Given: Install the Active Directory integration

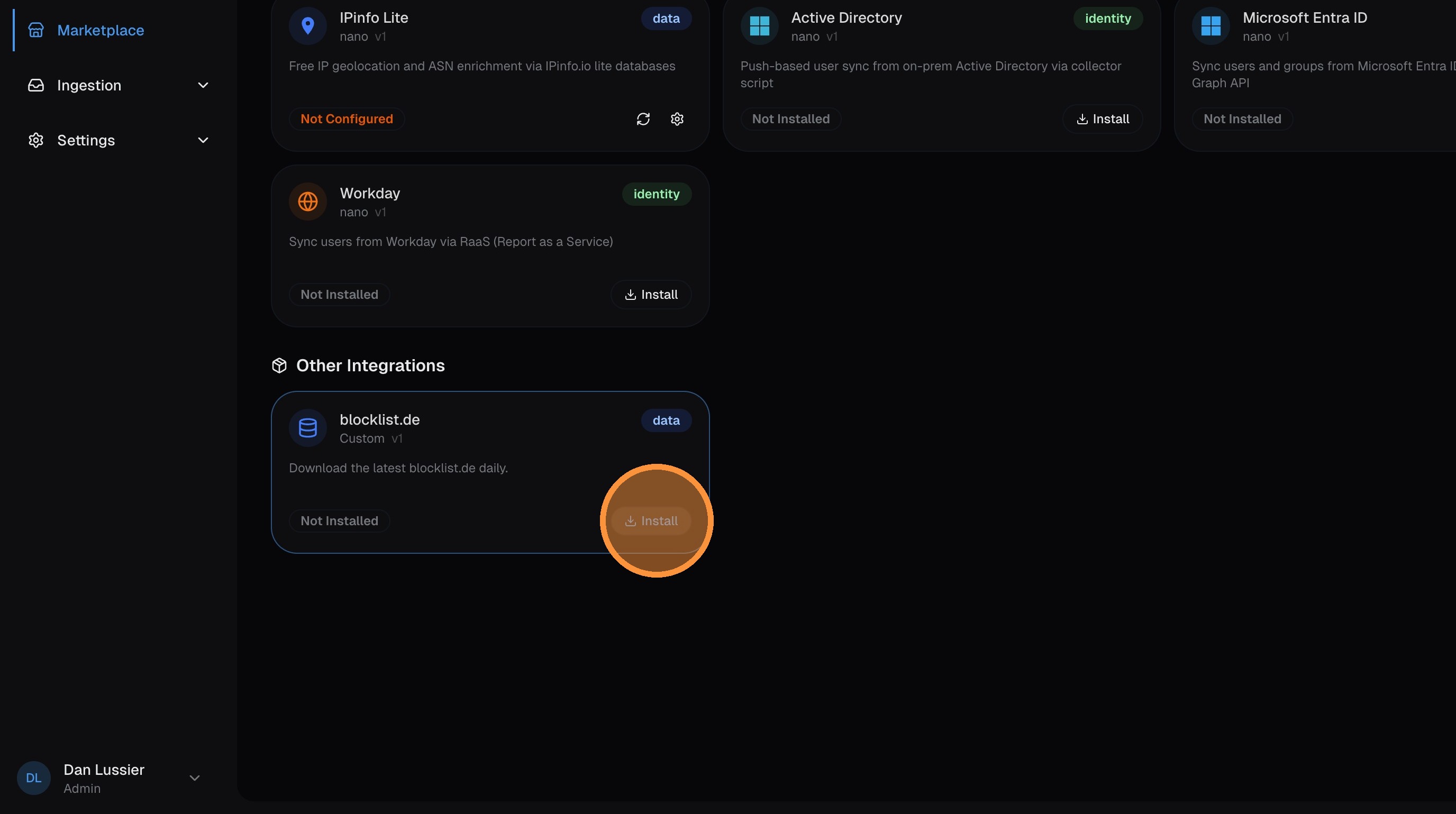Looking at the screenshot, I should (1102, 119).
